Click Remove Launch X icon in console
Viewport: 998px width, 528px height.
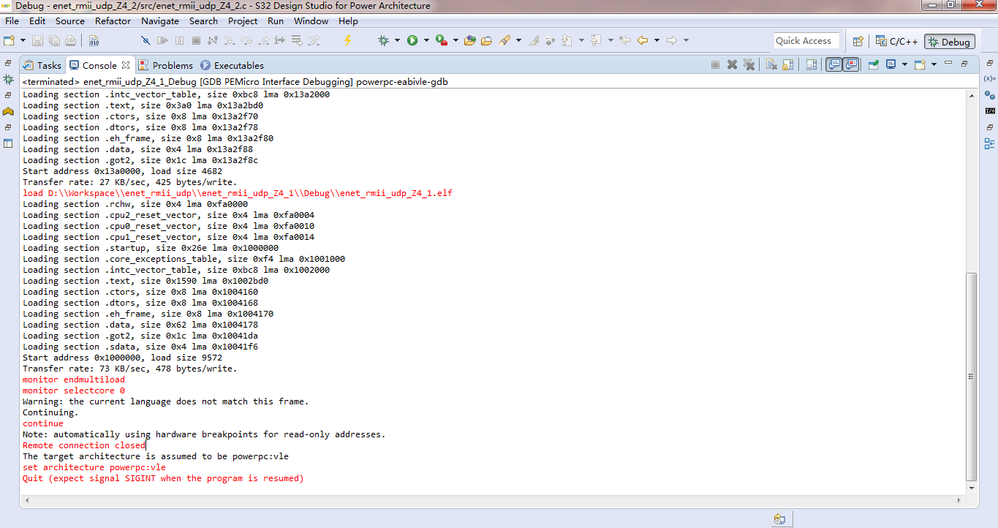pyautogui.click(x=732, y=65)
